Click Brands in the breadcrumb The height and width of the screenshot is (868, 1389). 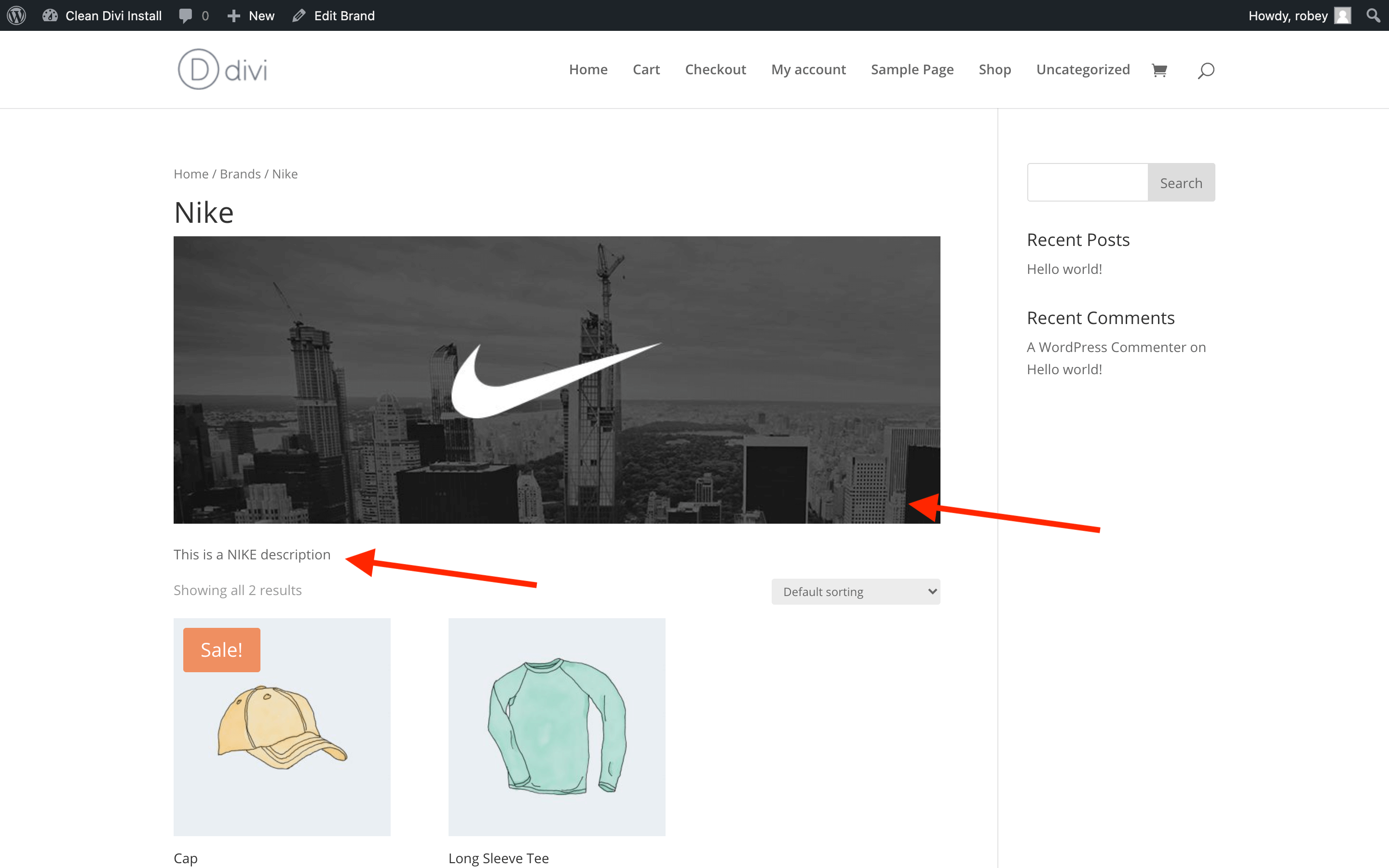pyautogui.click(x=241, y=174)
